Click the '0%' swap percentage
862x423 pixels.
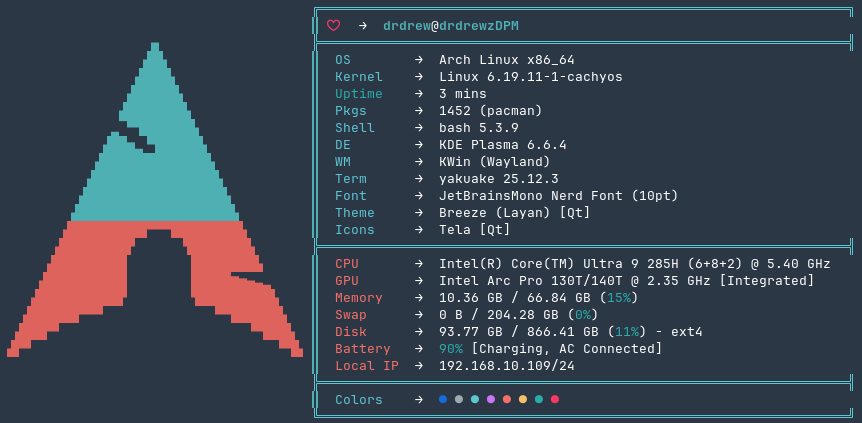click(x=583, y=315)
